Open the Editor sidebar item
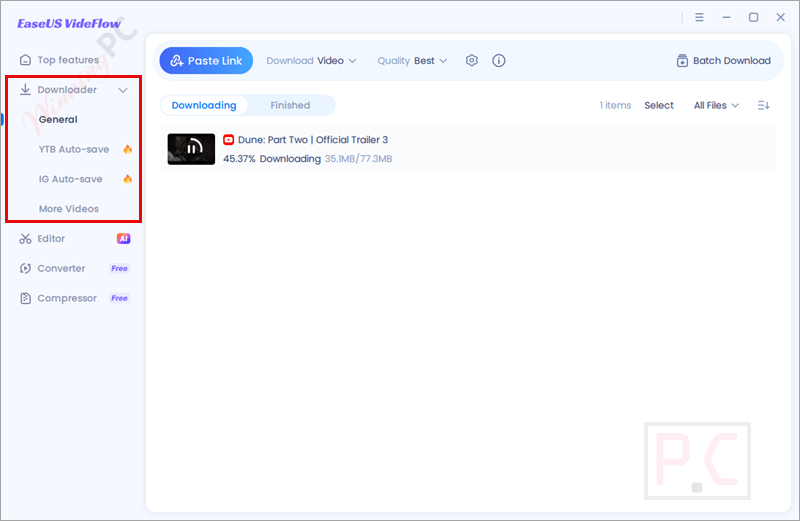Image resolution: width=800 pixels, height=521 pixels. 51,239
